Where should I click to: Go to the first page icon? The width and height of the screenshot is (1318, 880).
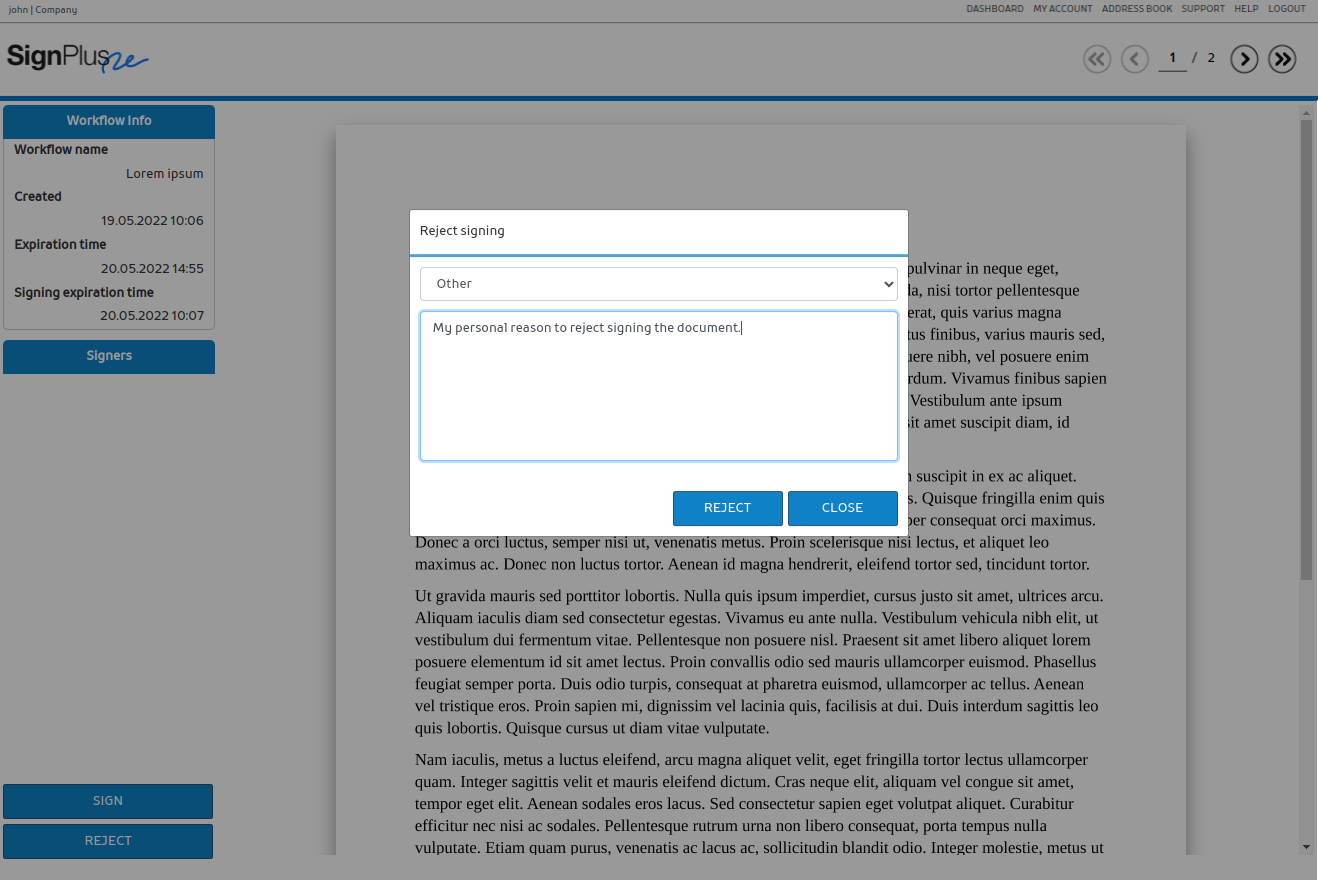[1097, 59]
